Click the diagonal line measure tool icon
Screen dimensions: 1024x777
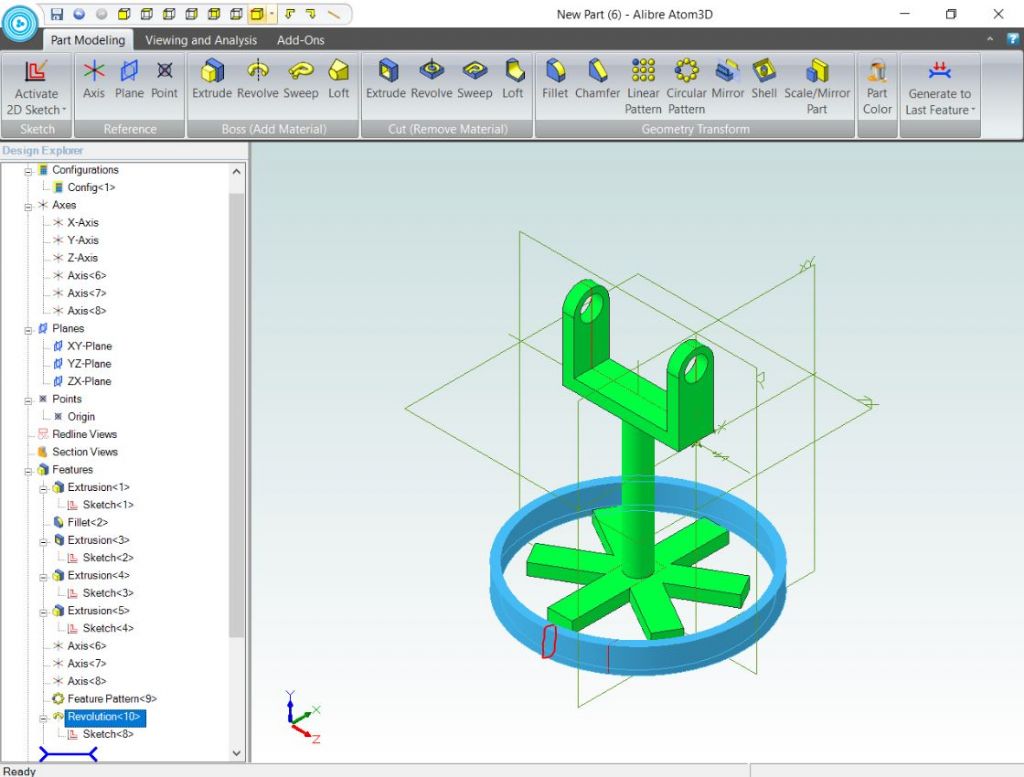334,14
